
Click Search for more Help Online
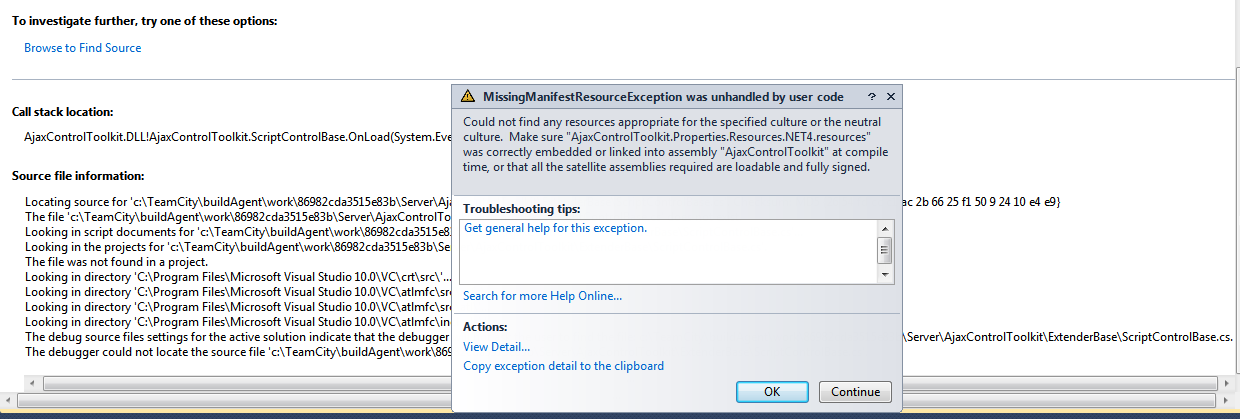542,296
